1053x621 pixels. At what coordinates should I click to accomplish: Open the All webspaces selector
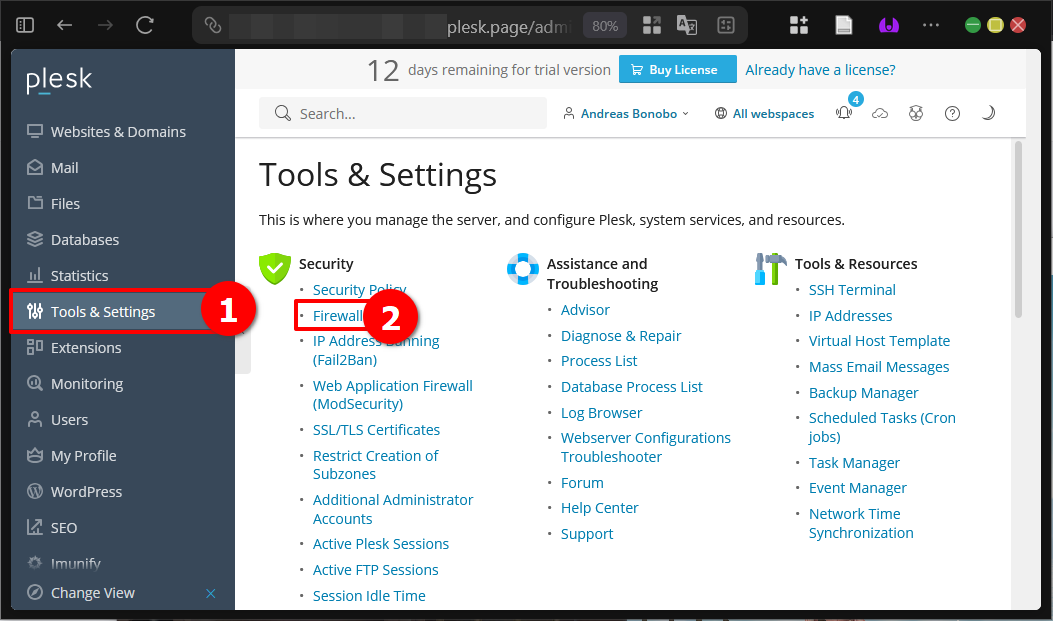764,113
